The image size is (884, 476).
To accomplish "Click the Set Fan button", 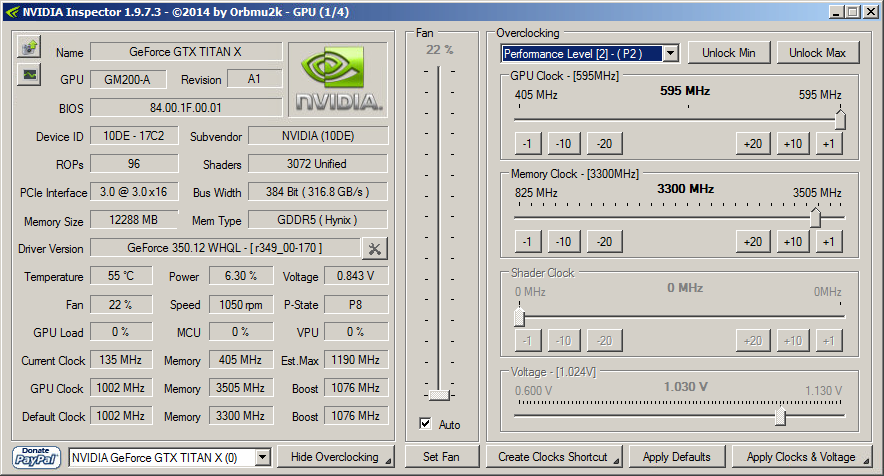I will (441, 457).
